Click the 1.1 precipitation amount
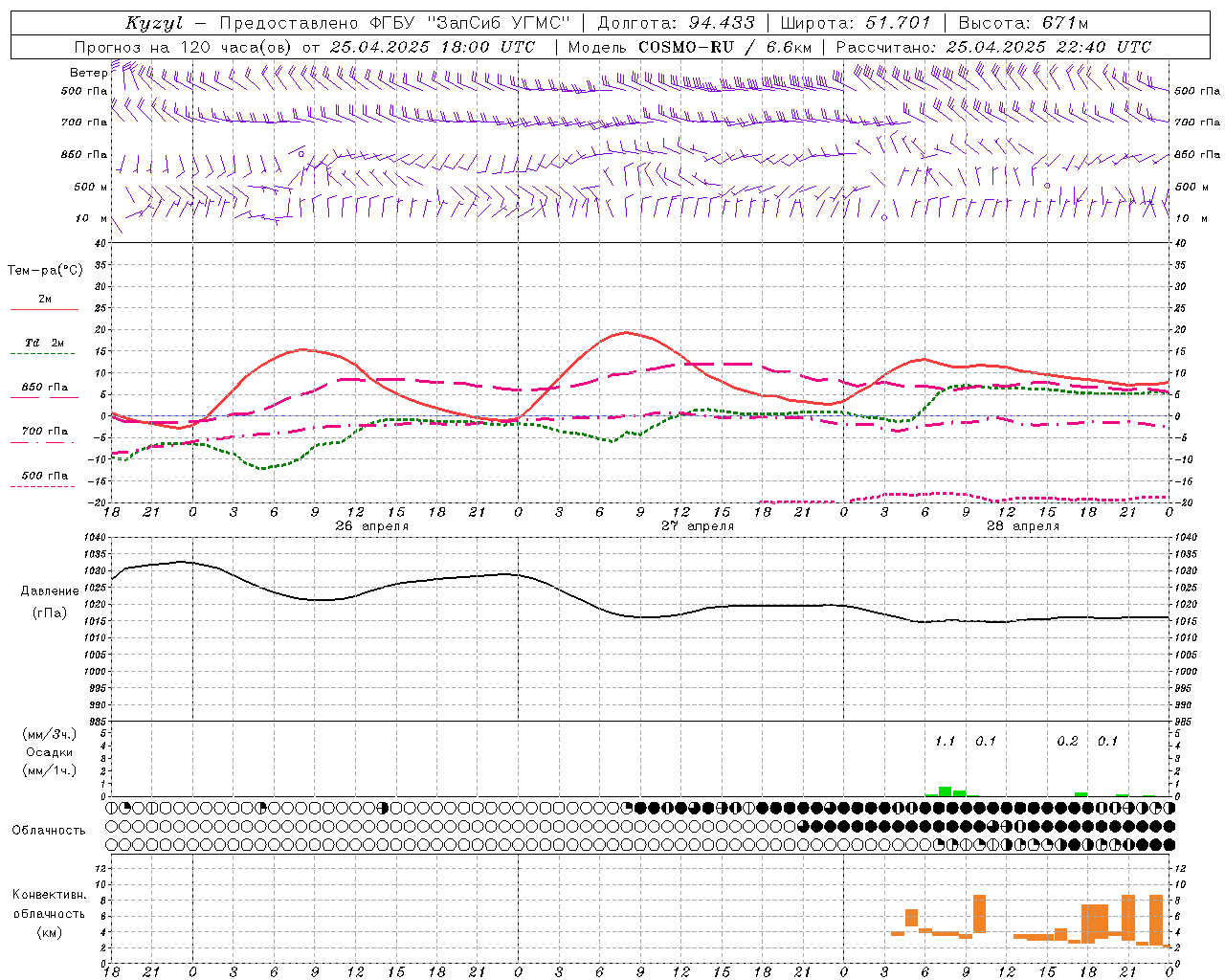Viewport: 1225px width, 980px height. point(945,741)
